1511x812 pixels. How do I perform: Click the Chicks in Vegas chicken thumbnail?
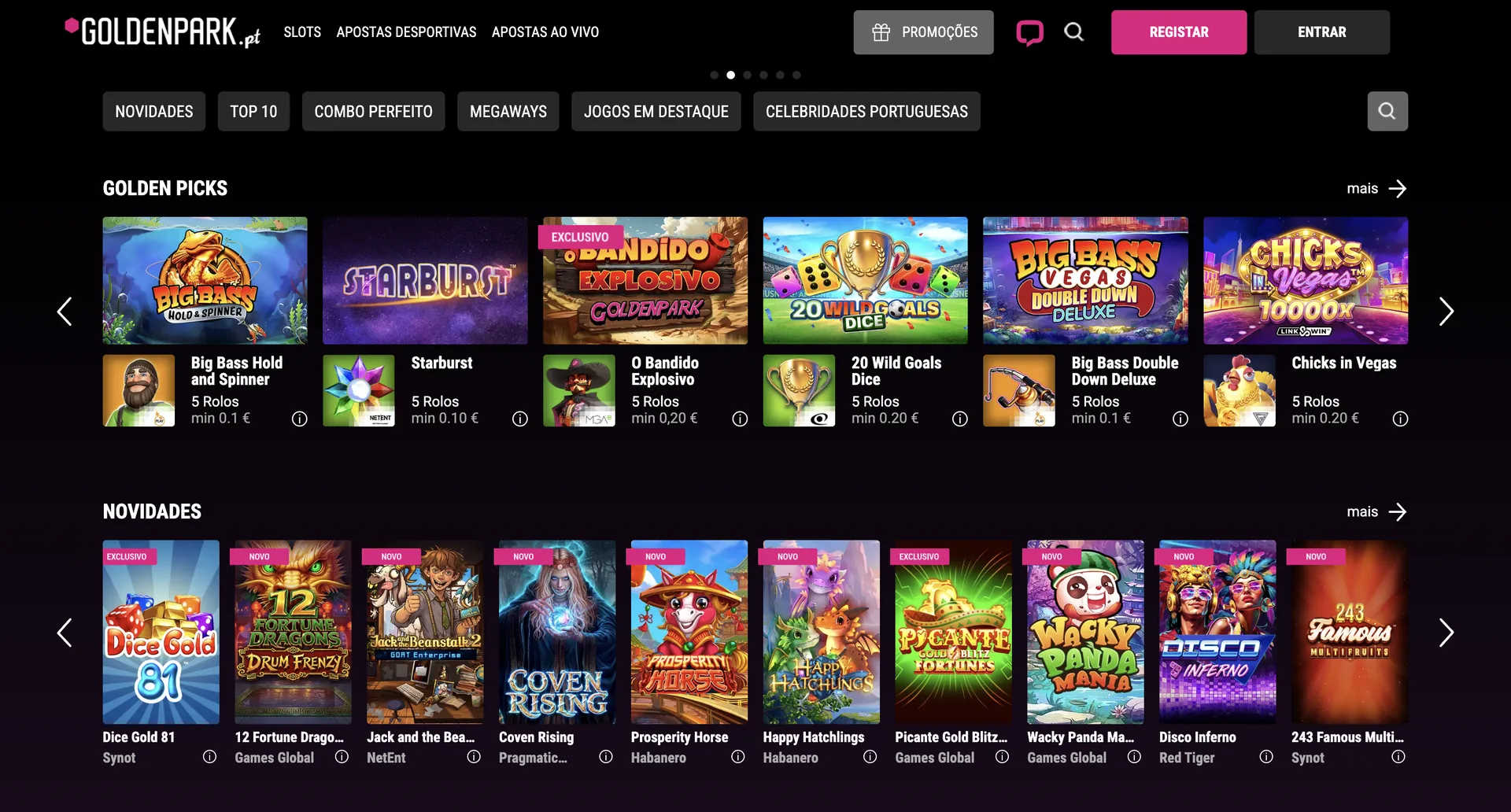pos(1239,390)
